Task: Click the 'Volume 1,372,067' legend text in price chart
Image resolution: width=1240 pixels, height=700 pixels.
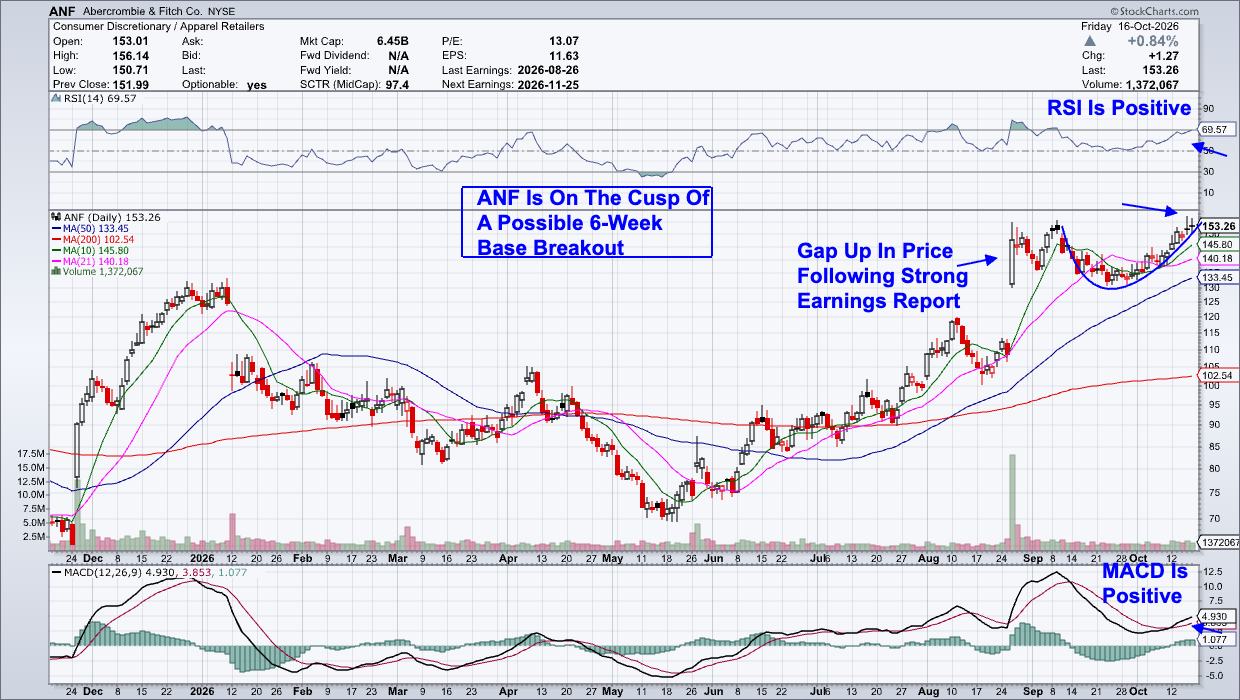Action: pos(102,272)
